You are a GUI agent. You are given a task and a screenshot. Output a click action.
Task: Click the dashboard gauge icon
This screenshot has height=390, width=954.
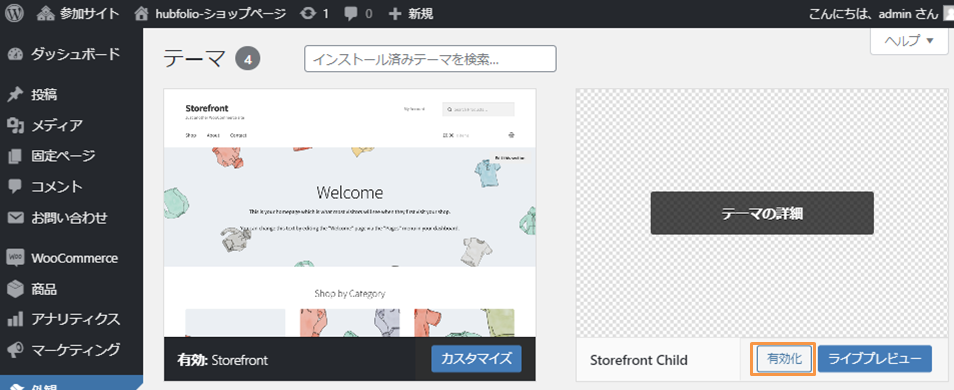(x=15, y=54)
